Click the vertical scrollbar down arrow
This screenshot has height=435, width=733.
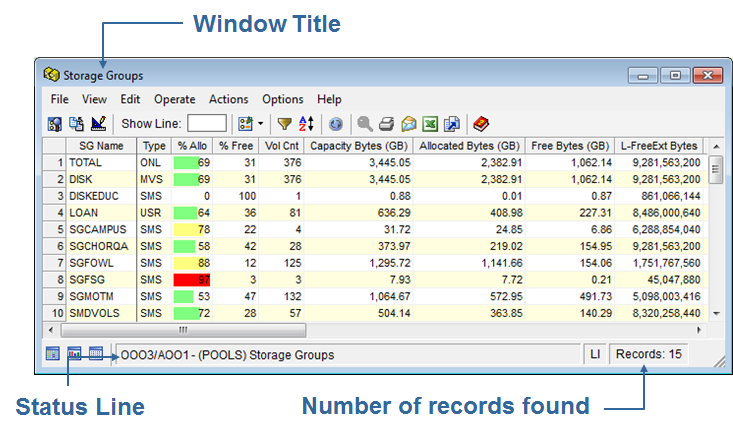pyautogui.click(x=715, y=313)
